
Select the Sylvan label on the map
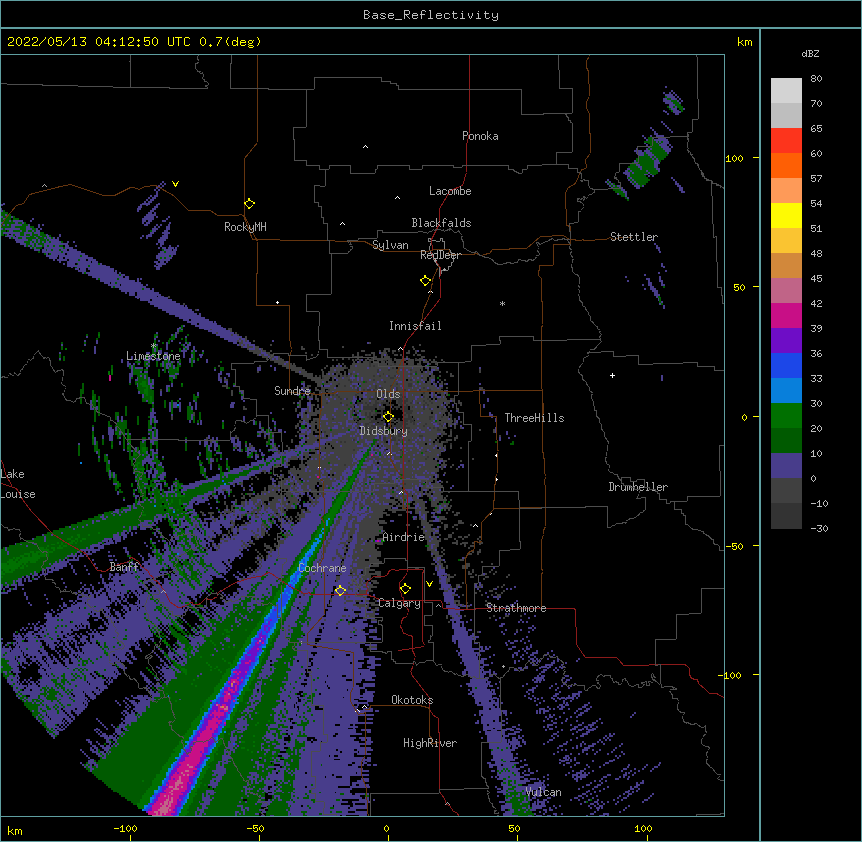coord(390,245)
